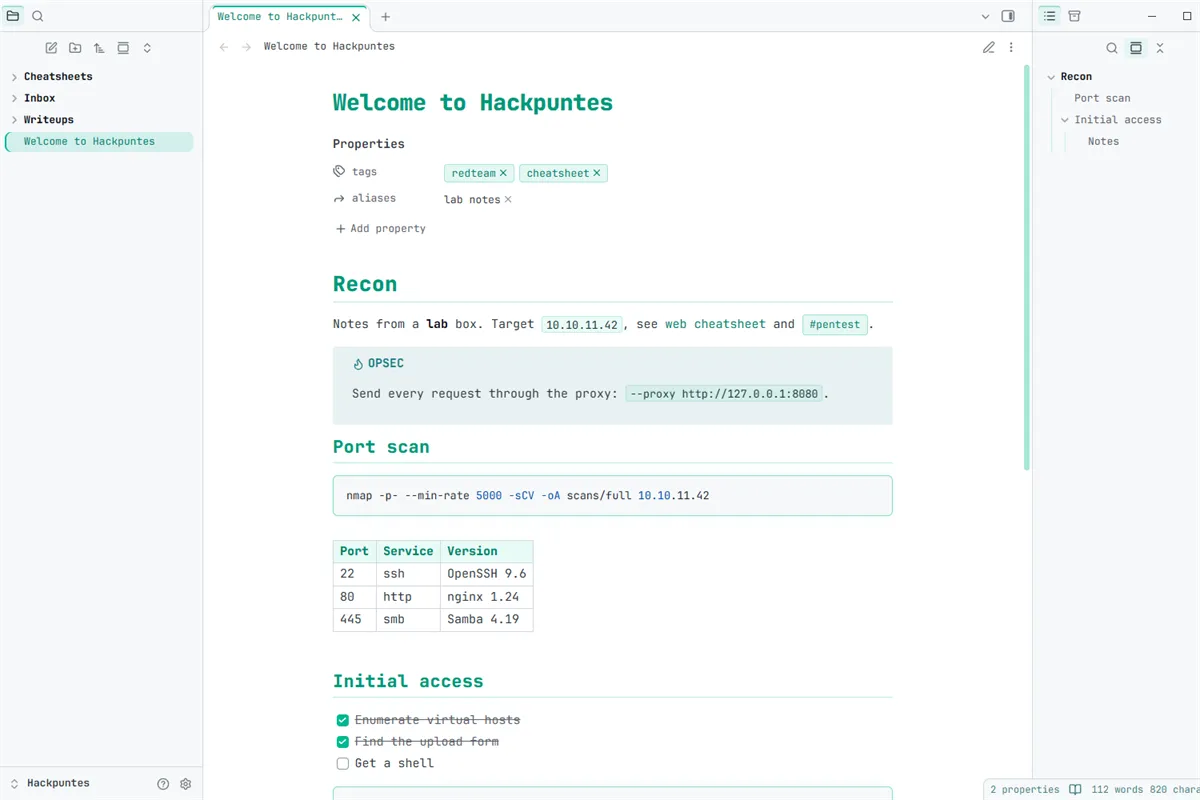This screenshot has width=1200, height=800.
Task: Remove the lab notes alias
Action: pyautogui.click(x=508, y=199)
